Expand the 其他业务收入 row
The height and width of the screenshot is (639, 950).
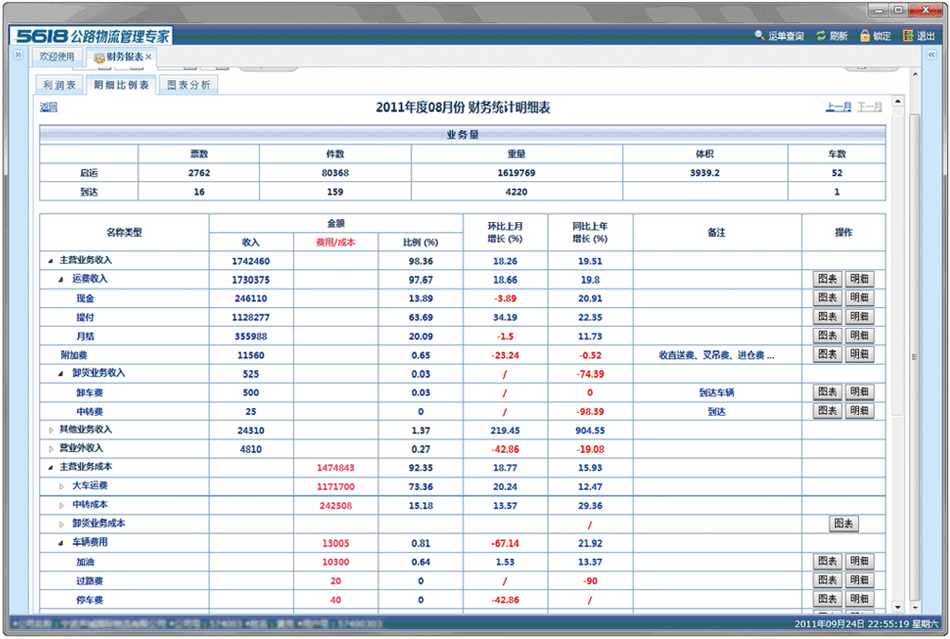tap(51, 429)
